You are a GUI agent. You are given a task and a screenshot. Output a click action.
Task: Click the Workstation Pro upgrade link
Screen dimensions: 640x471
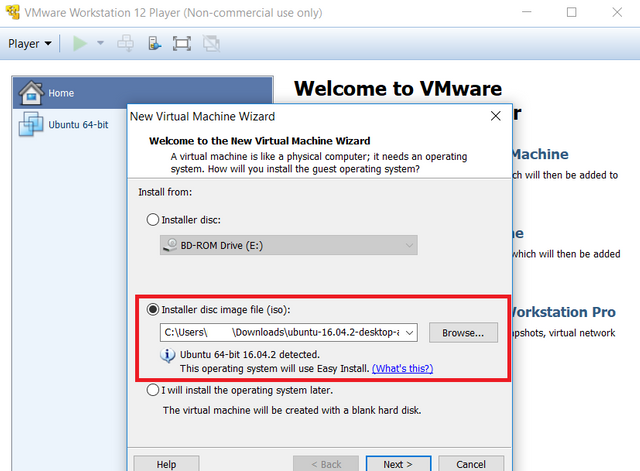pos(564,312)
